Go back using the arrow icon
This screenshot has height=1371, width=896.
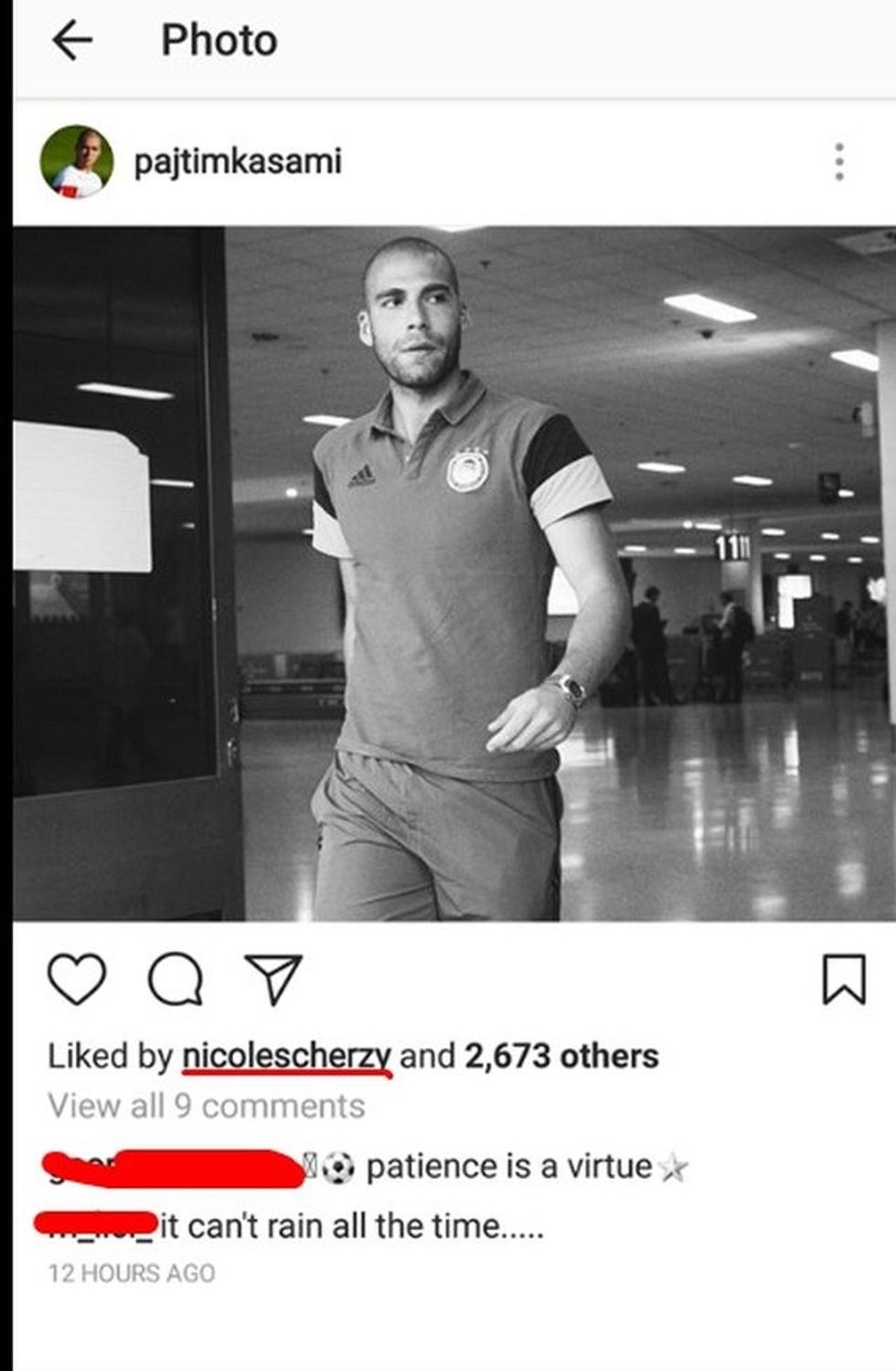[72, 41]
